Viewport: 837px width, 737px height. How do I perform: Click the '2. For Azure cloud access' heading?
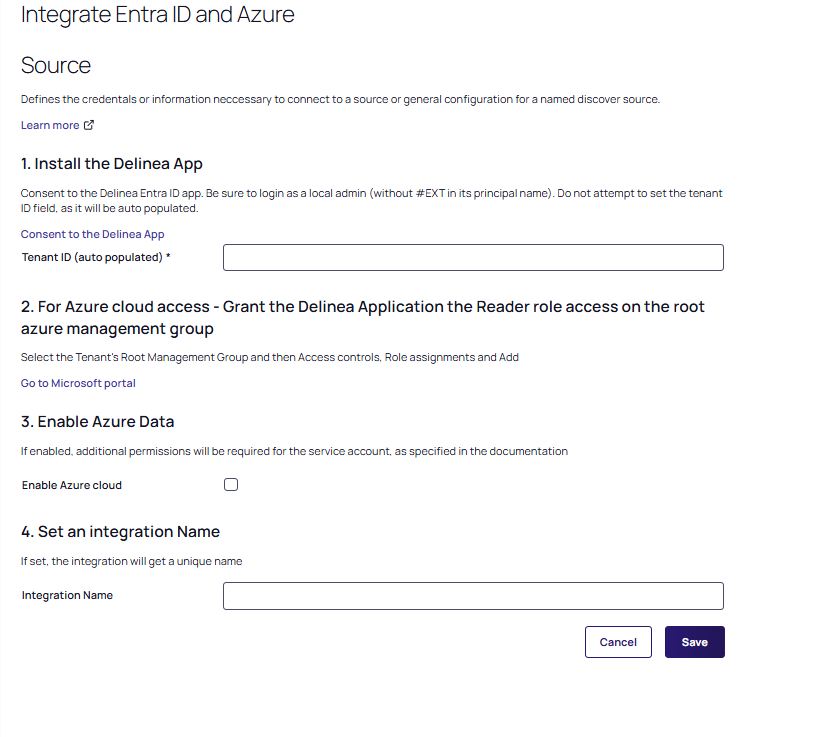(x=362, y=318)
